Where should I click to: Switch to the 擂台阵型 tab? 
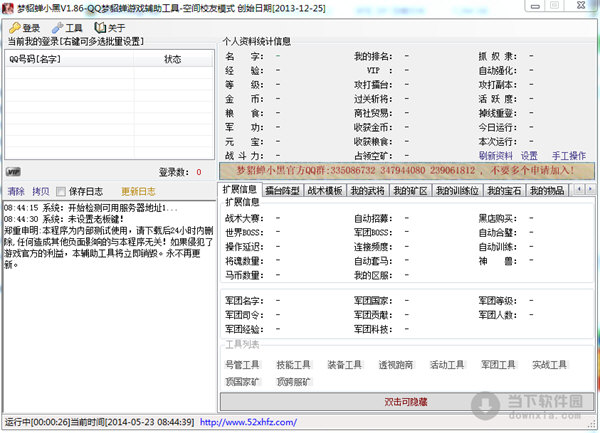pyautogui.click(x=282, y=190)
